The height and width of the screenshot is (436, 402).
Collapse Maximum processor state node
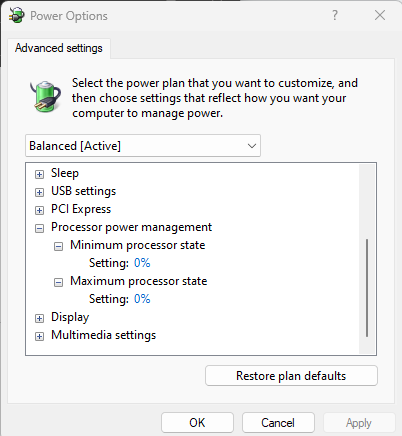[x=58, y=282]
